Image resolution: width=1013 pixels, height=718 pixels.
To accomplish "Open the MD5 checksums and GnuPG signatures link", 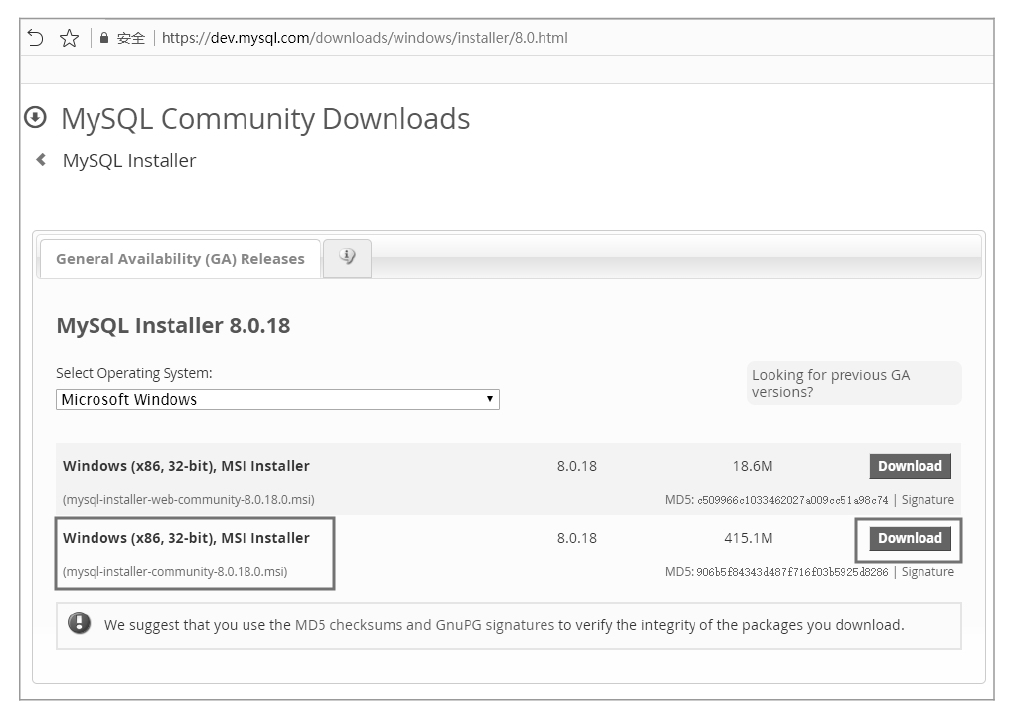I will [x=424, y=625].
